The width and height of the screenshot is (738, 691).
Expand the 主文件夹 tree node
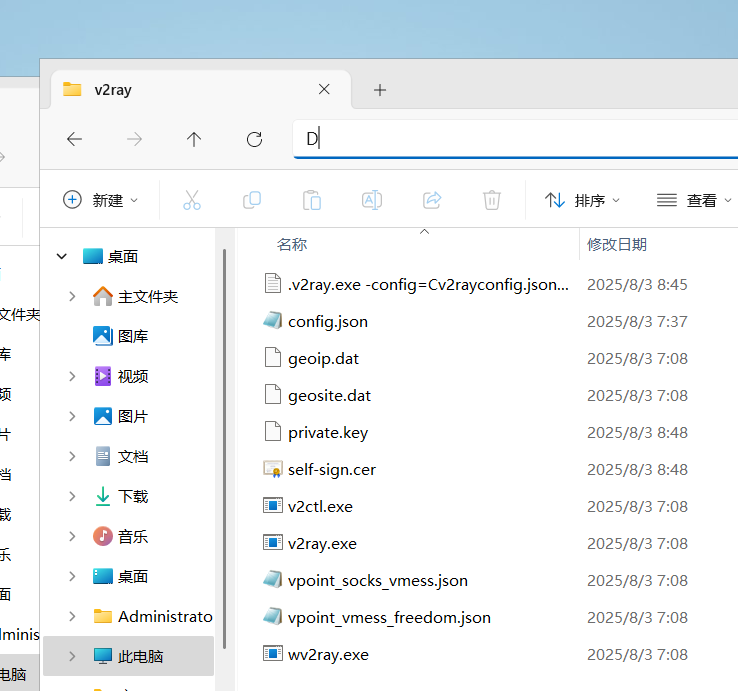72,297
